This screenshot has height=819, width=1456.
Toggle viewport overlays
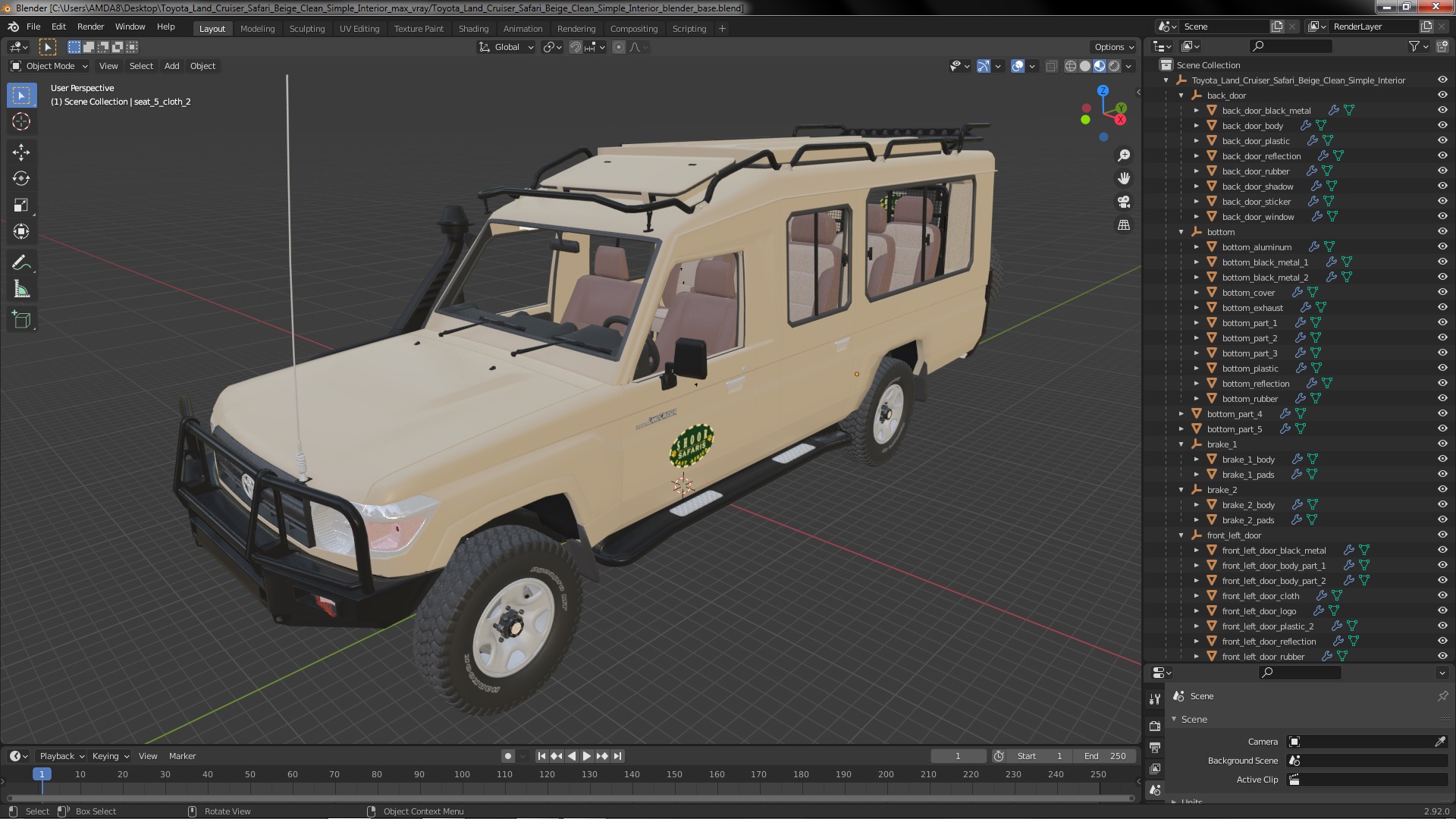[1018, 66]
